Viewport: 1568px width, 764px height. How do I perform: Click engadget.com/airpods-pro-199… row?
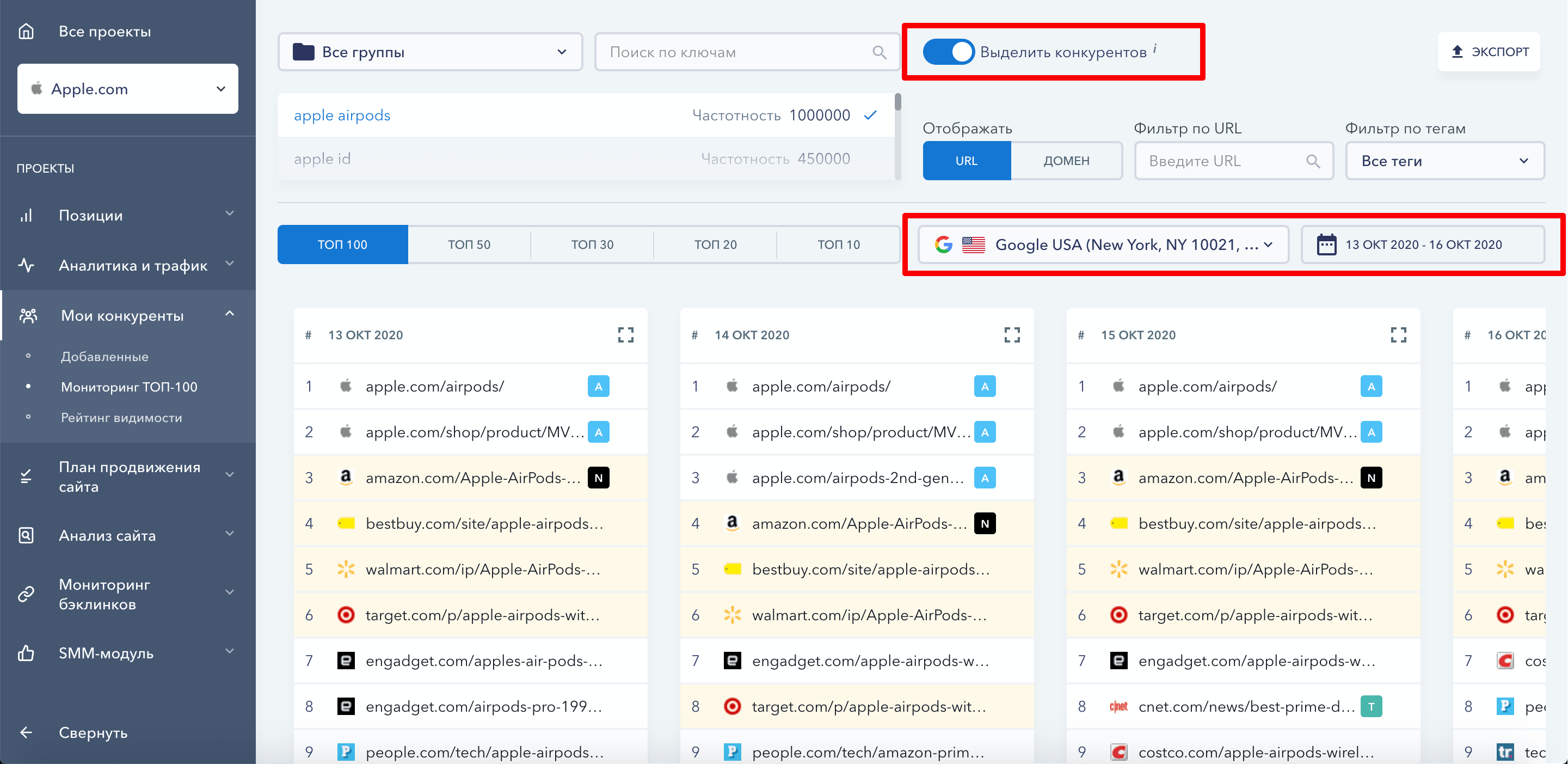click(471, 707)
